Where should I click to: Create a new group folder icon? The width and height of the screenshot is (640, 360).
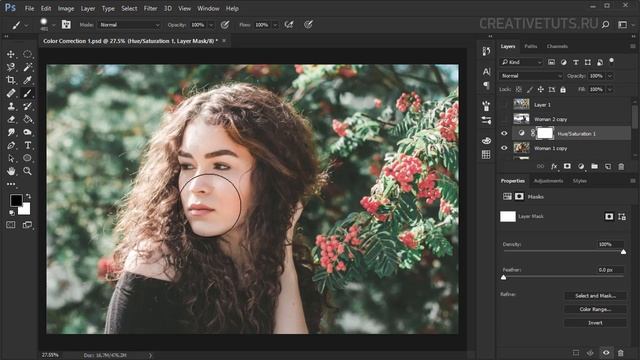(x=594, y=166)
